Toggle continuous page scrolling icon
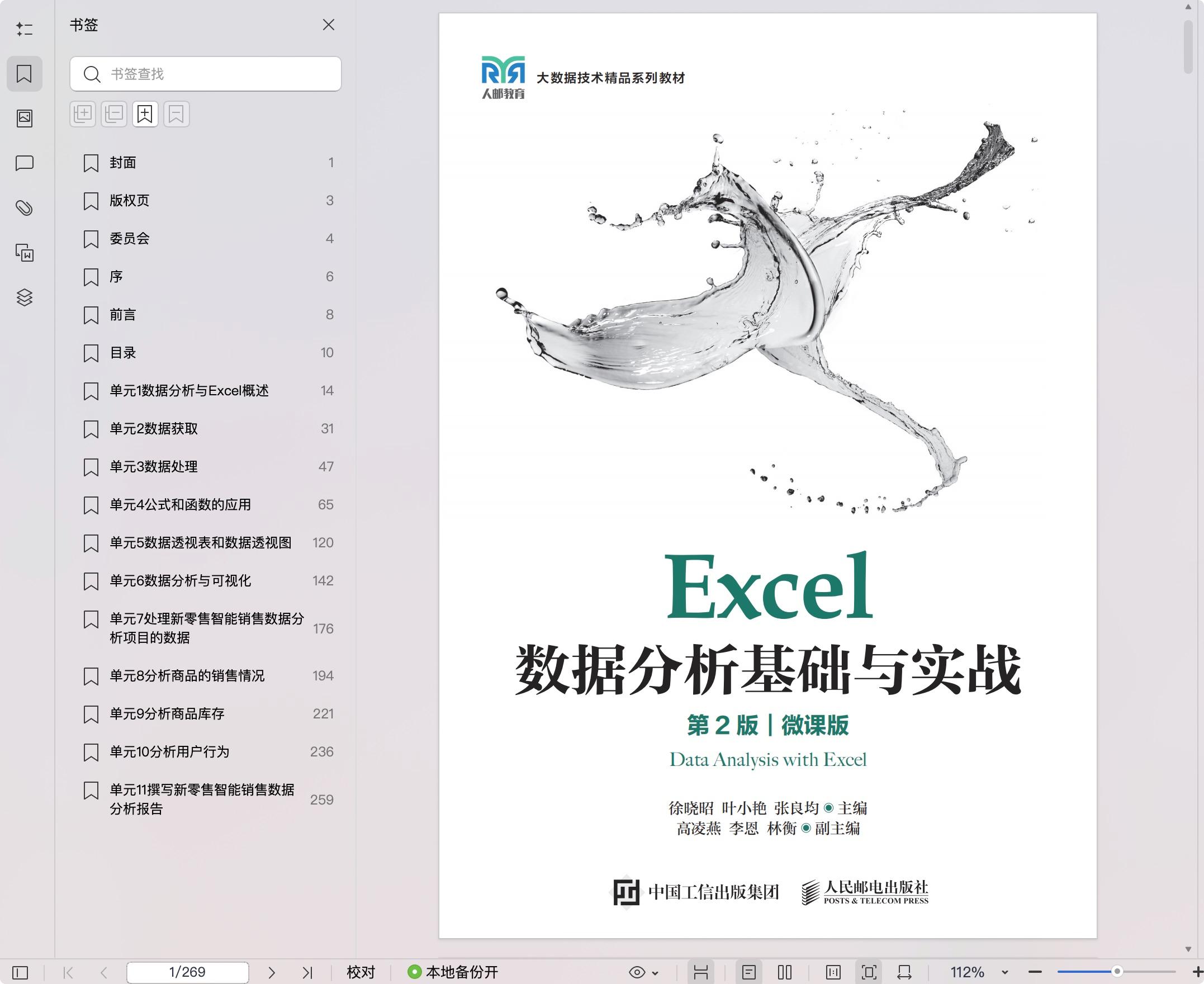1204x984 pixels. click(x=701, y=973)
